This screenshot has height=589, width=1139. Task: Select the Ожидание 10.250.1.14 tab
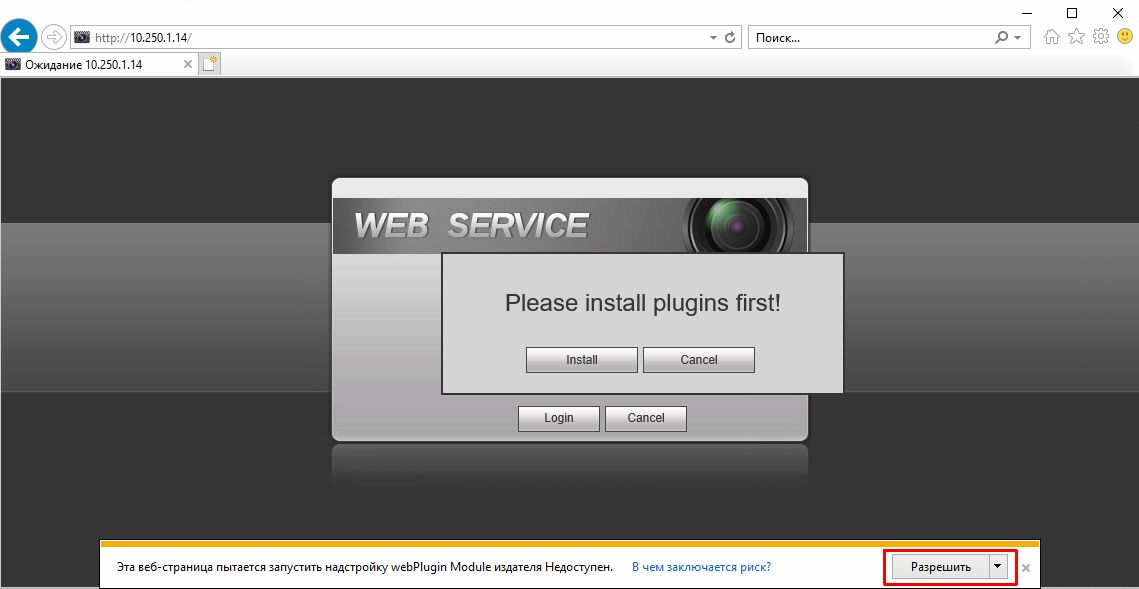[100, 65]
